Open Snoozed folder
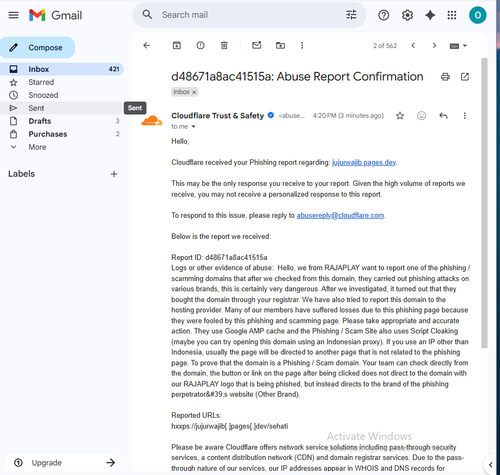500x475 pixels. click(x=62, y=95)
